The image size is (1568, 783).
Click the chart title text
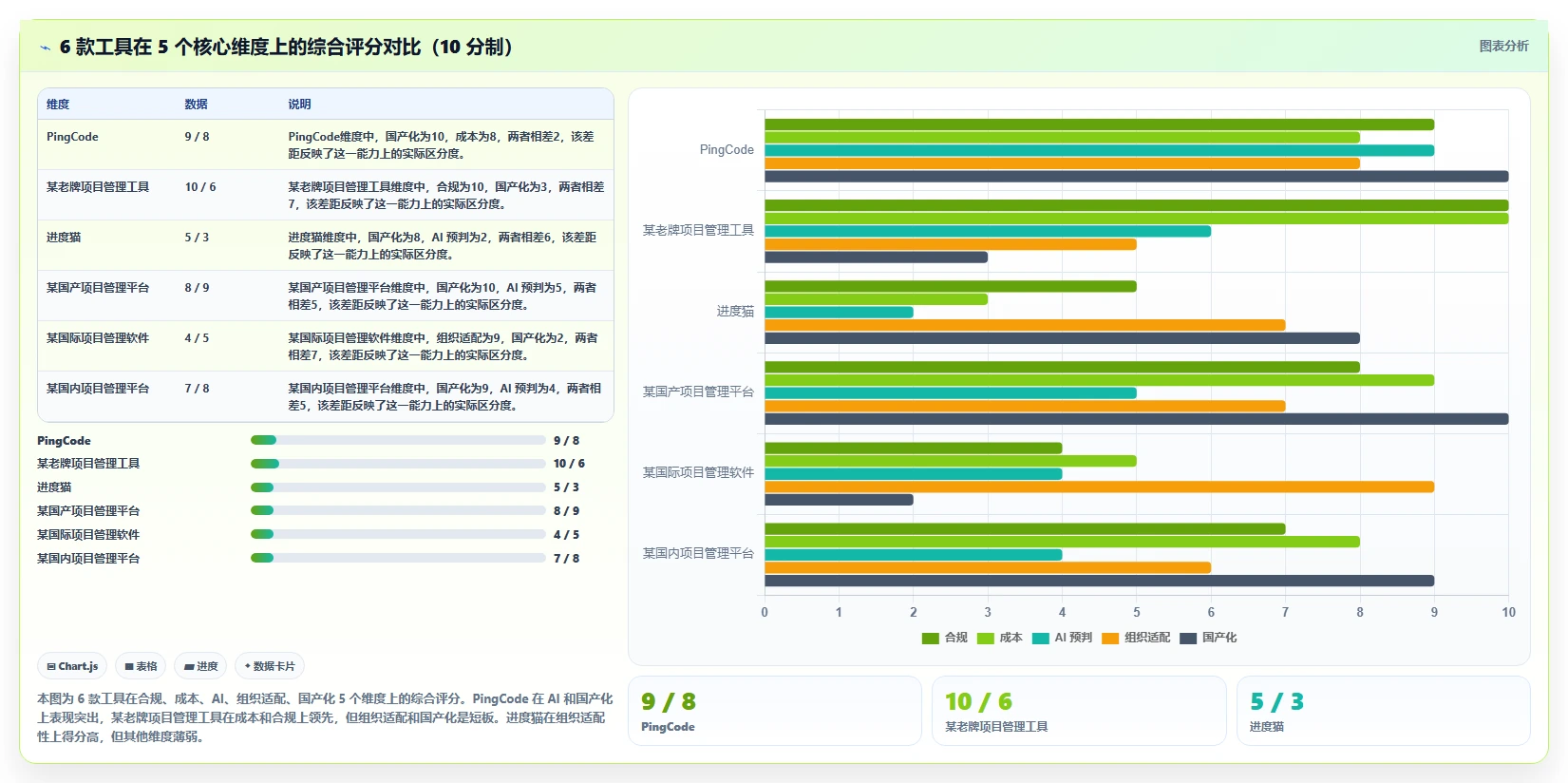(286, 48)
